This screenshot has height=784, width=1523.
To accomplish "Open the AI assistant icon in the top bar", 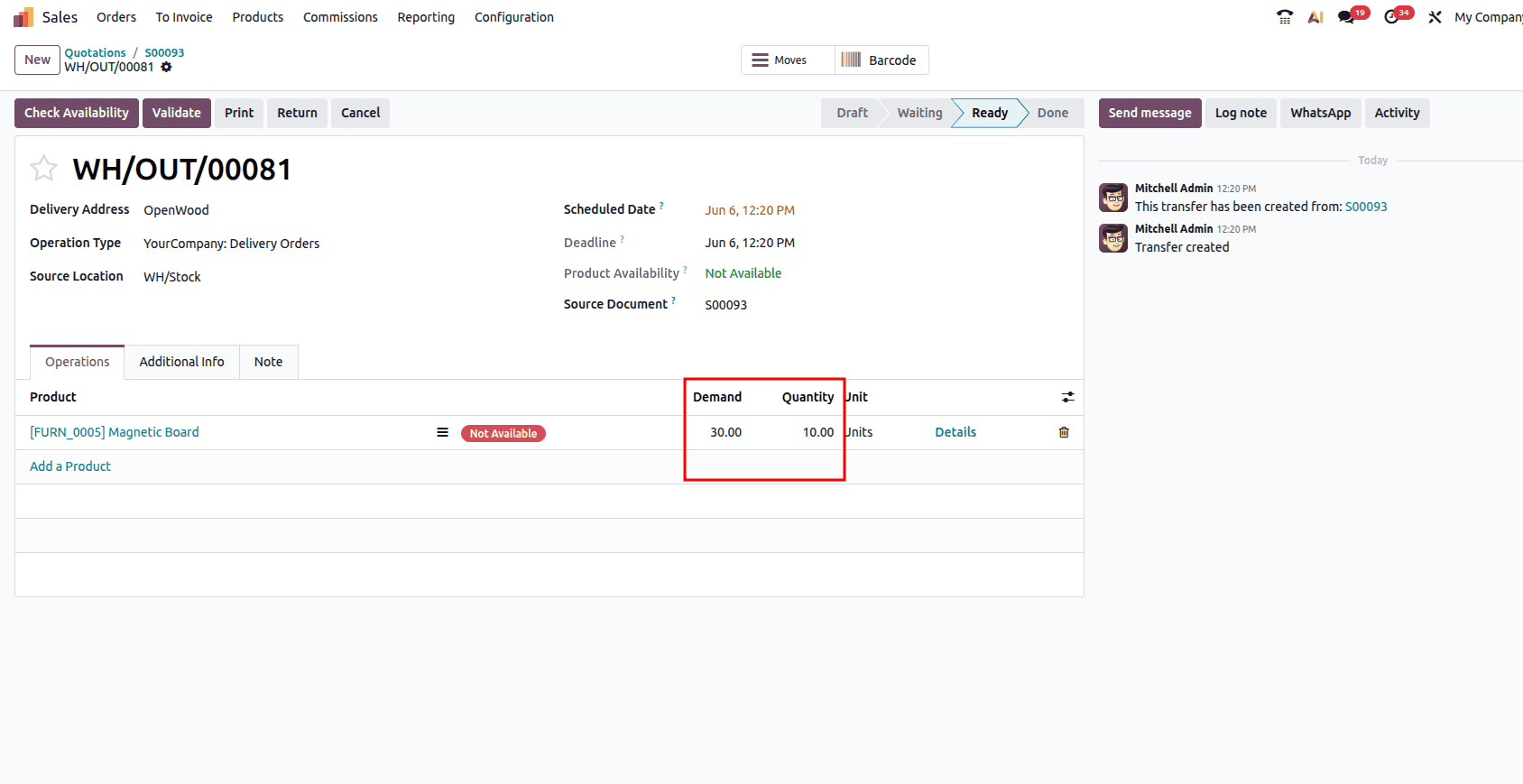I will click(x=1315, y=17).
